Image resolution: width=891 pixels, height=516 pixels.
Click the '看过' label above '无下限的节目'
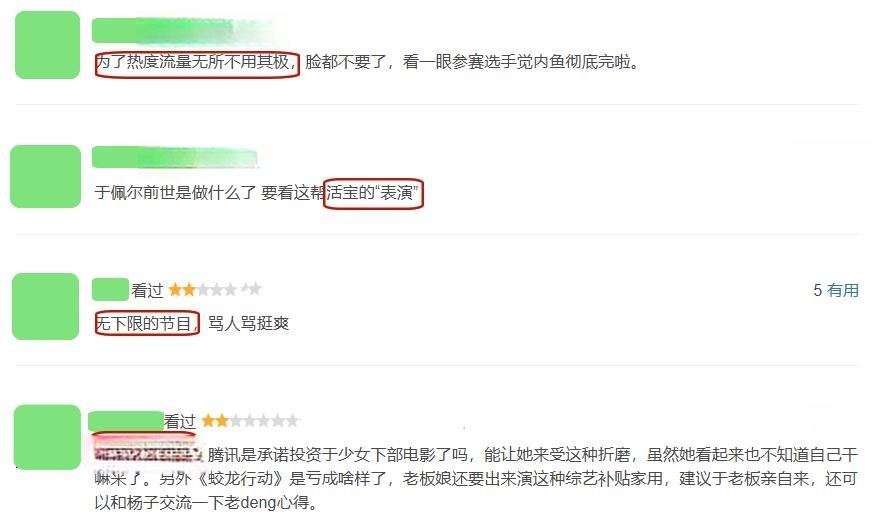pyautogui.click(x=147, y=290)
